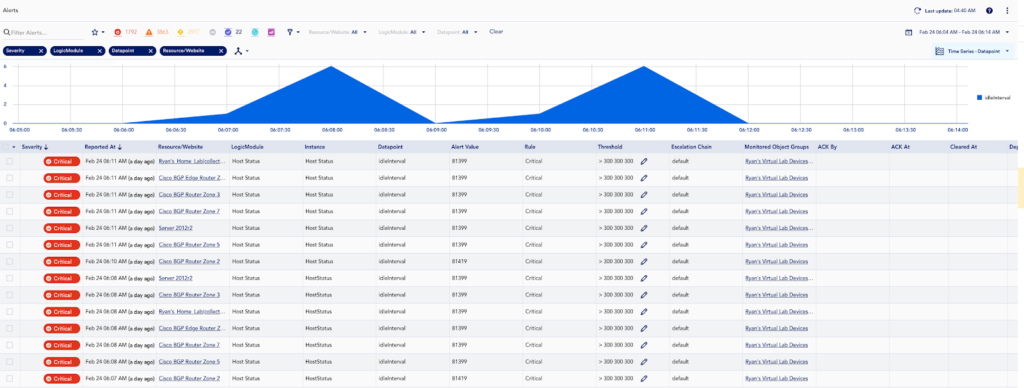The height and width of the screenshot is (388, 1024).
Task: Open the saved filters star dropdown
Action: pyautogui.click(x=98, y=31)
